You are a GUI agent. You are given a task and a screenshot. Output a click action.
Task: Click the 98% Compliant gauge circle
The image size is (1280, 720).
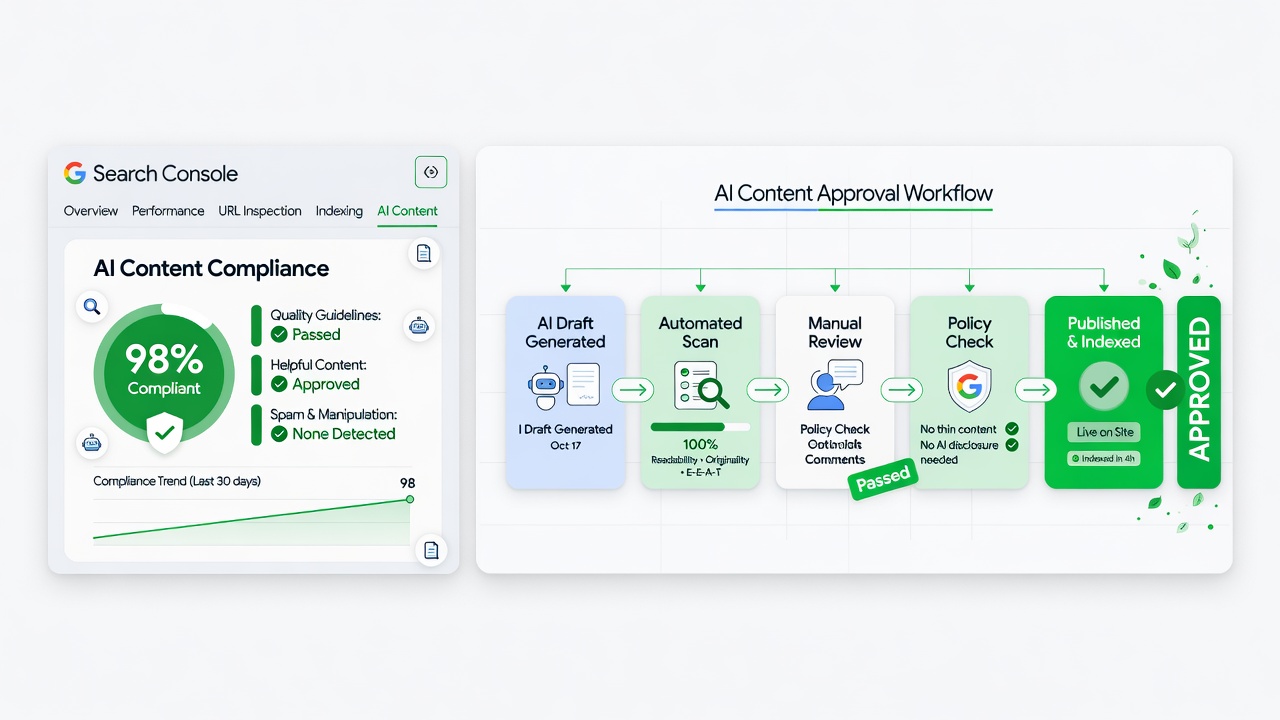(164, 374)
